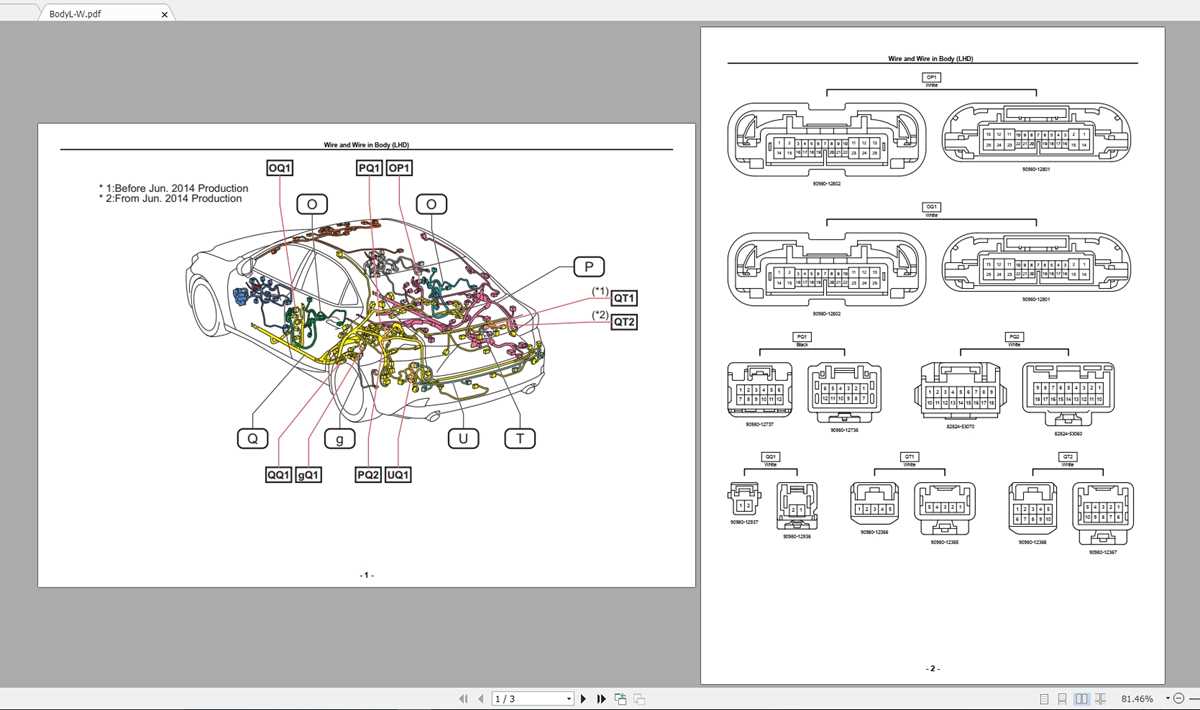Click the QQ1 label on page 2
The width and height of the screenshot is (1200, 710).
[770, 456]
